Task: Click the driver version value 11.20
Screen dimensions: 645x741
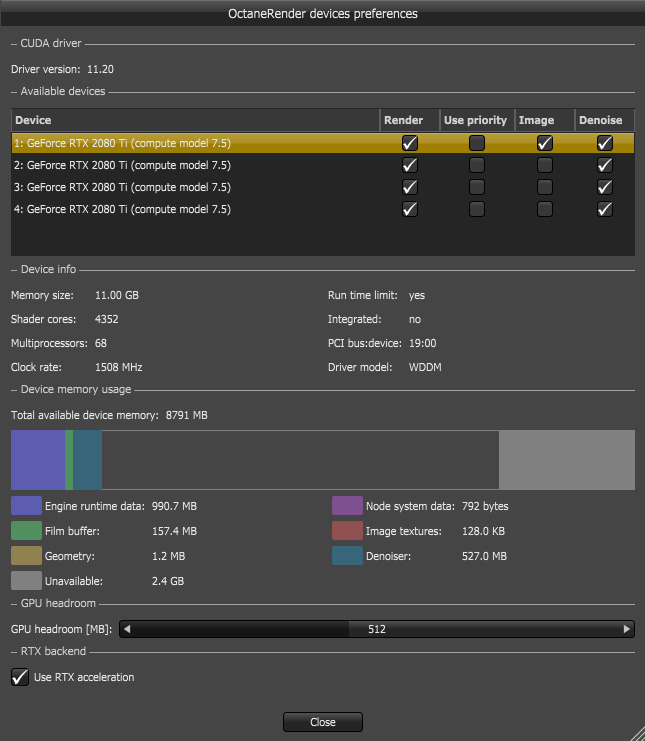Action: (x=100, y=69)
